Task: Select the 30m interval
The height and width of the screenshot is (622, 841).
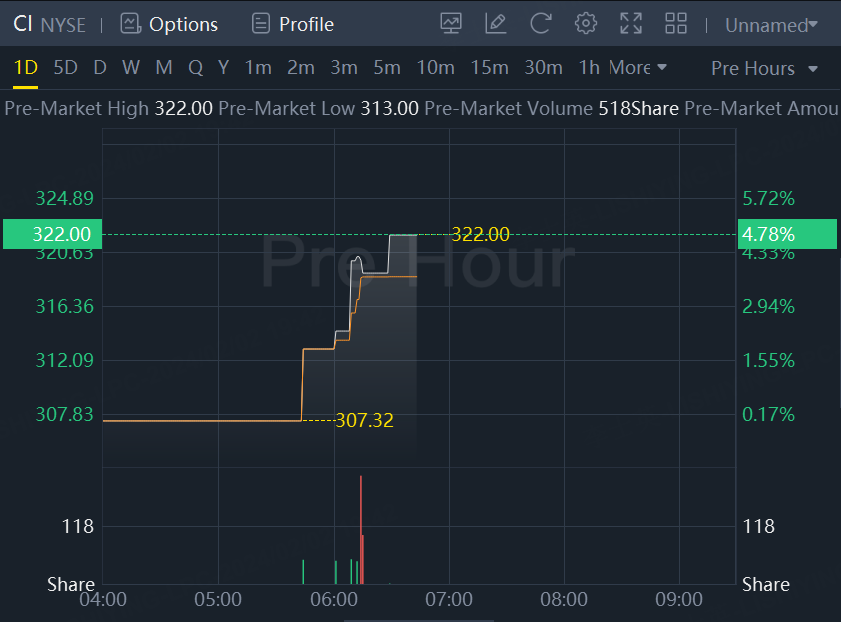Action: [x=543, y=68]
